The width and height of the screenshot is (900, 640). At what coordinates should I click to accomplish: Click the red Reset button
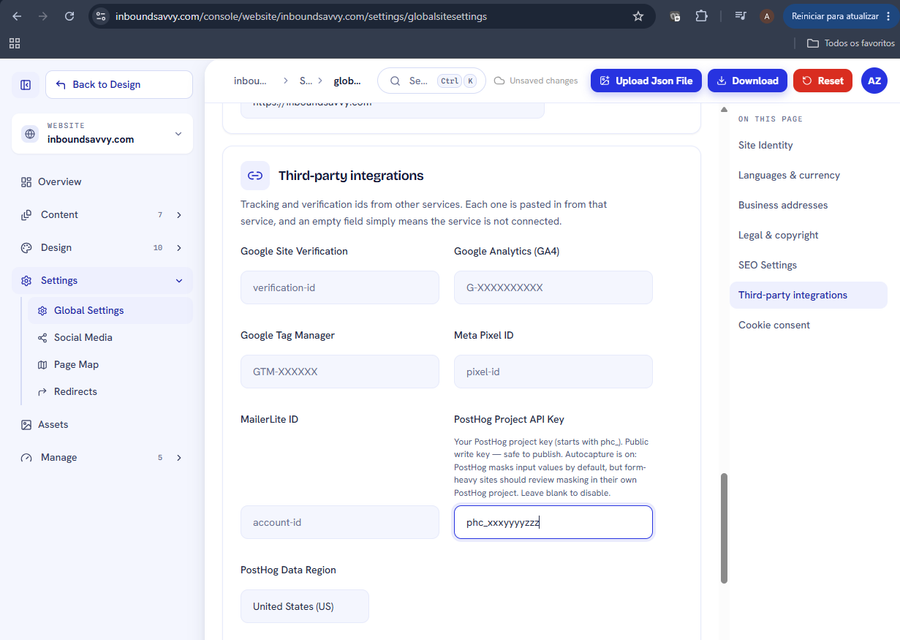tap(823, 81)
